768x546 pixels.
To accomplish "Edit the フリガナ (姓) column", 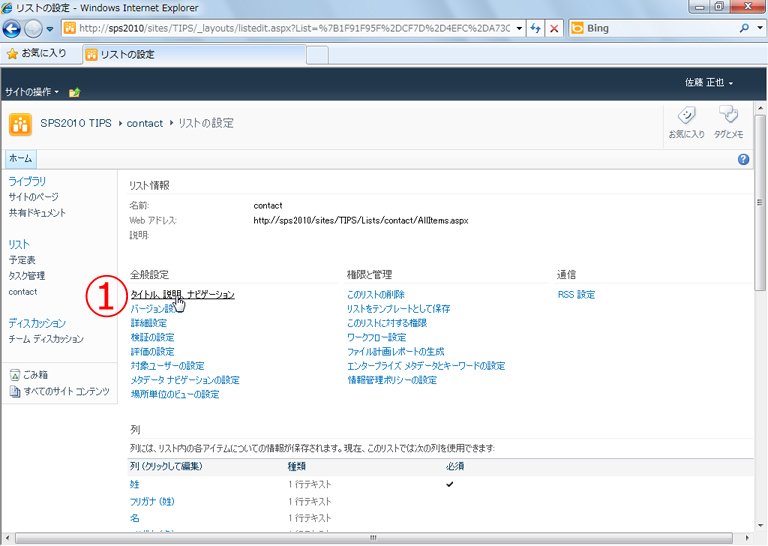I will tap(152, 501).
